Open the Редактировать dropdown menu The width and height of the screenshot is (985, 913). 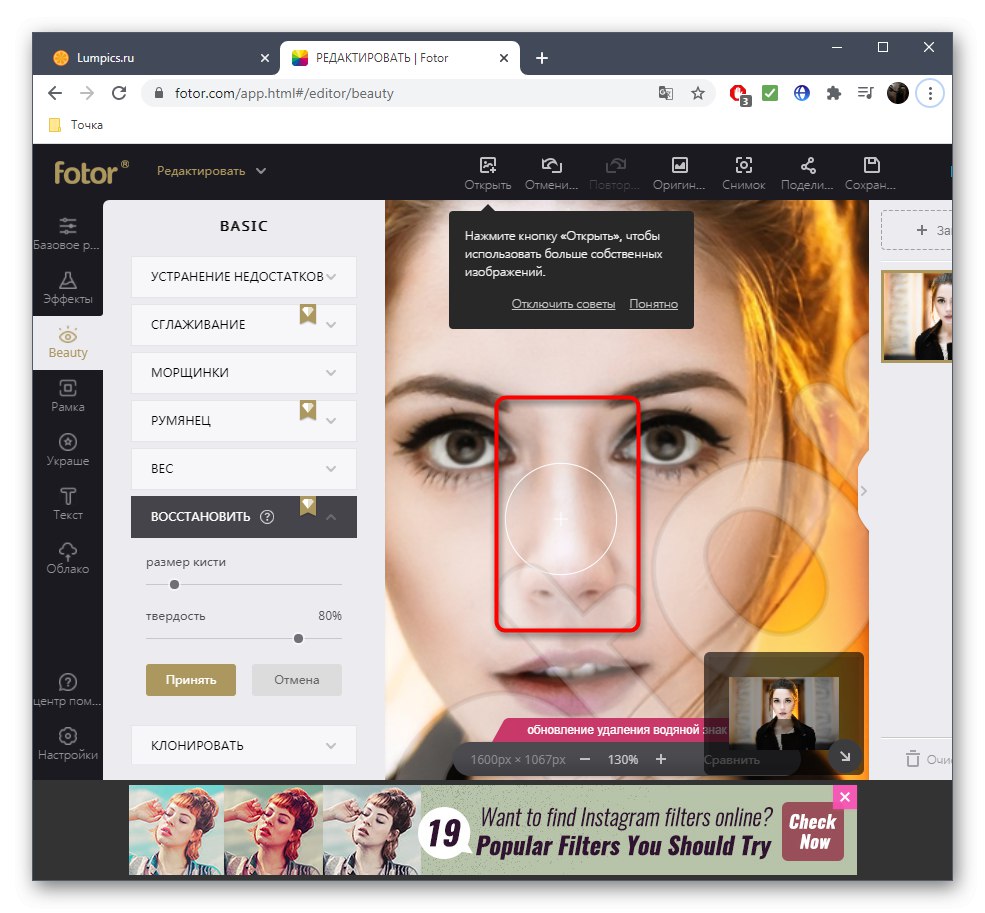coord(212,171)
